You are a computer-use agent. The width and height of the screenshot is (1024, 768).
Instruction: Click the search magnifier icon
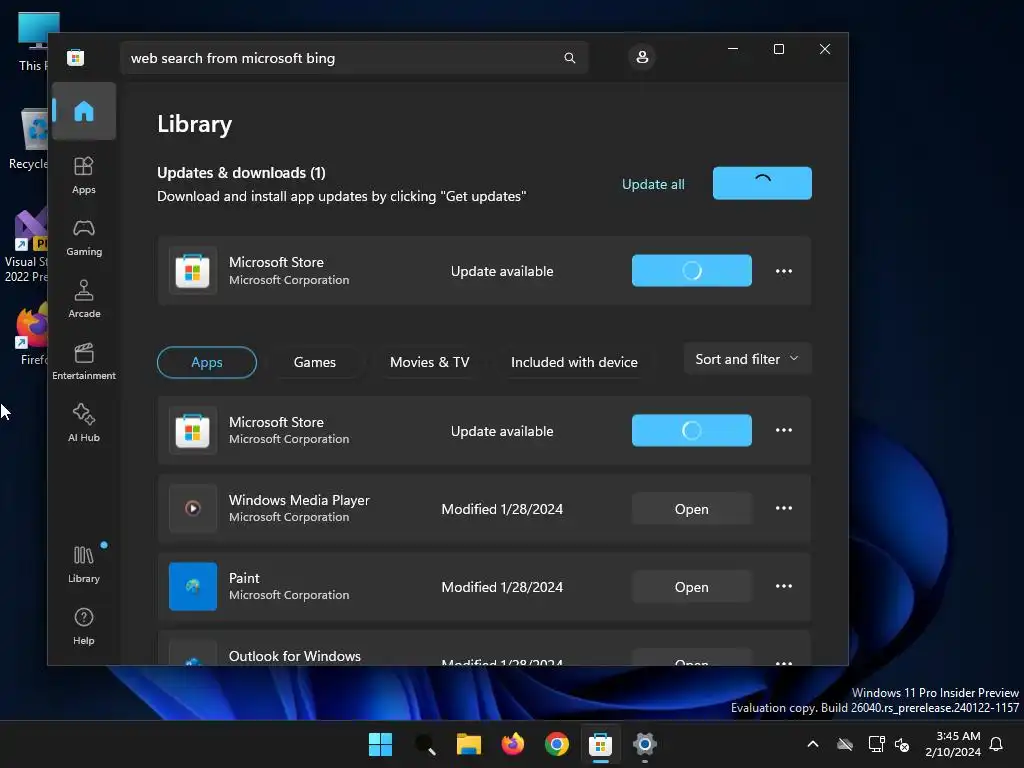569,58
